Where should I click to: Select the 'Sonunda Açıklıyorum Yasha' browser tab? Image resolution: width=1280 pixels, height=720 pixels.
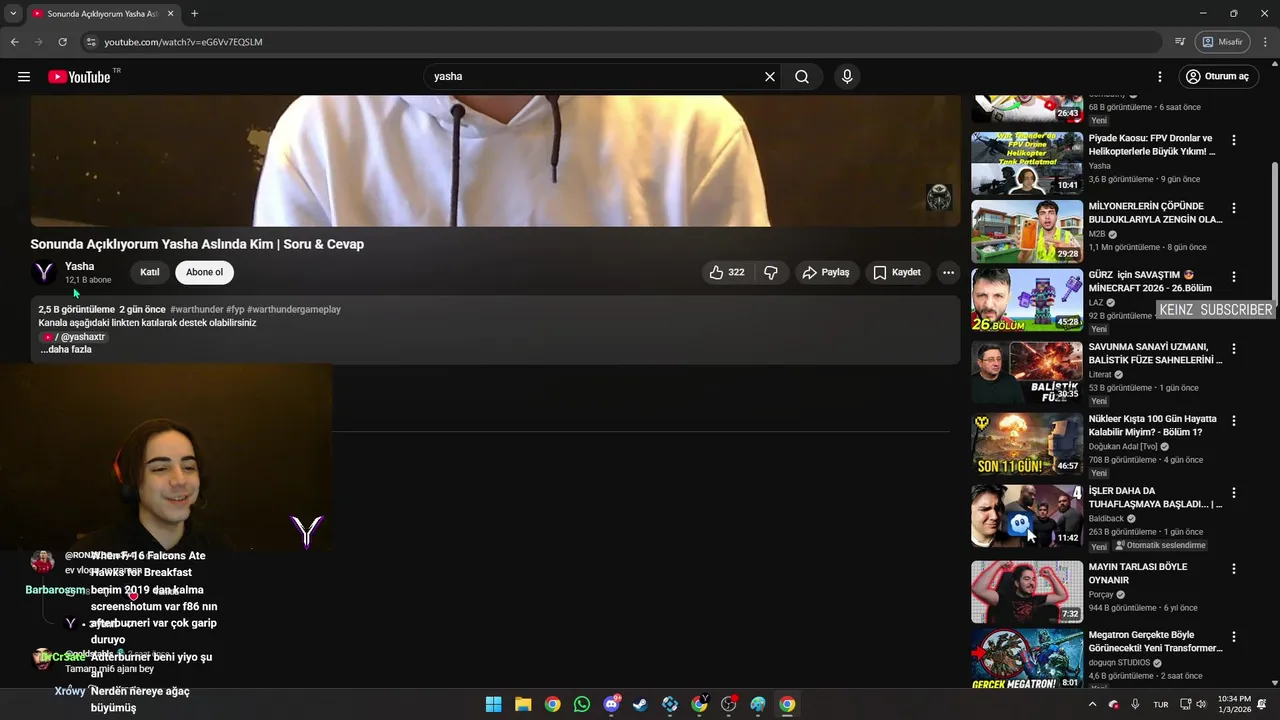coord(102,14)
